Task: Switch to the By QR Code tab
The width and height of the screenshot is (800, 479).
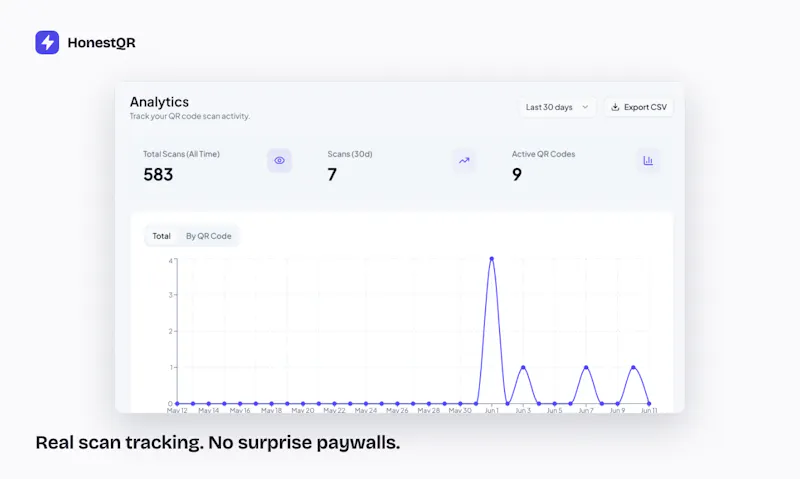Action: coord(209,236)
